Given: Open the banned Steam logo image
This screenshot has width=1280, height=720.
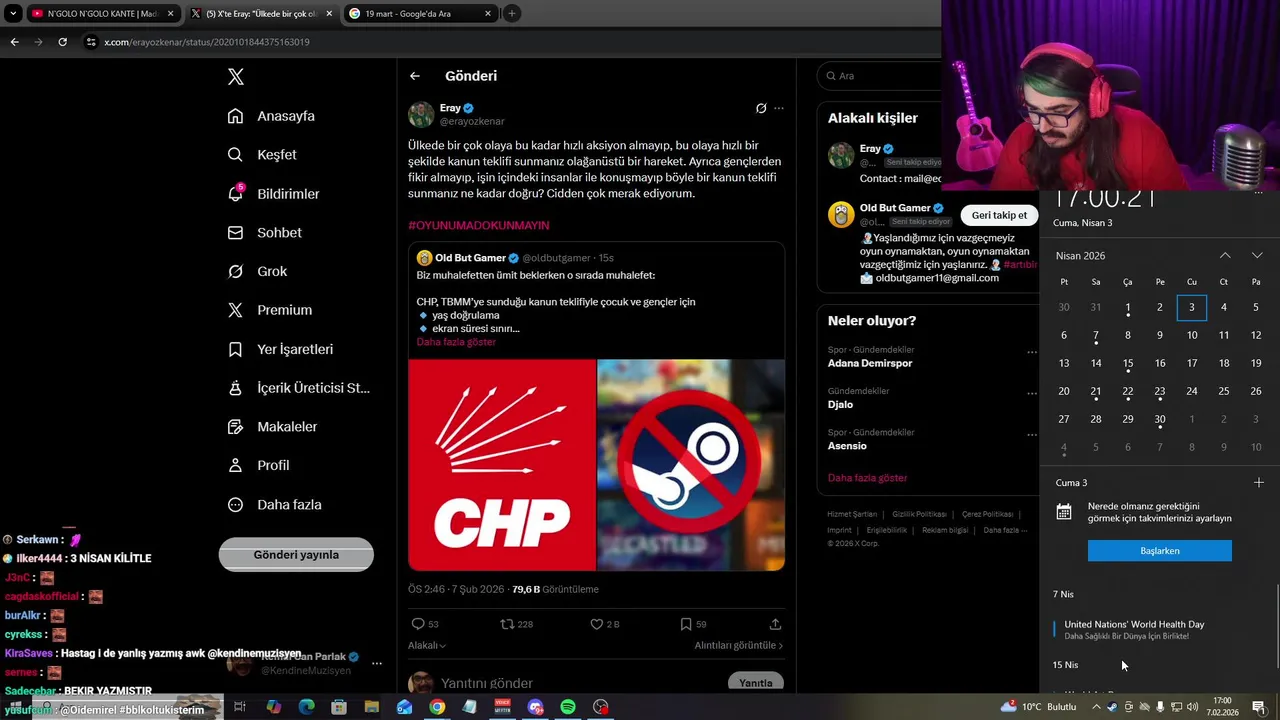Looking at the screenshot, I should click(x=691, y=465).
